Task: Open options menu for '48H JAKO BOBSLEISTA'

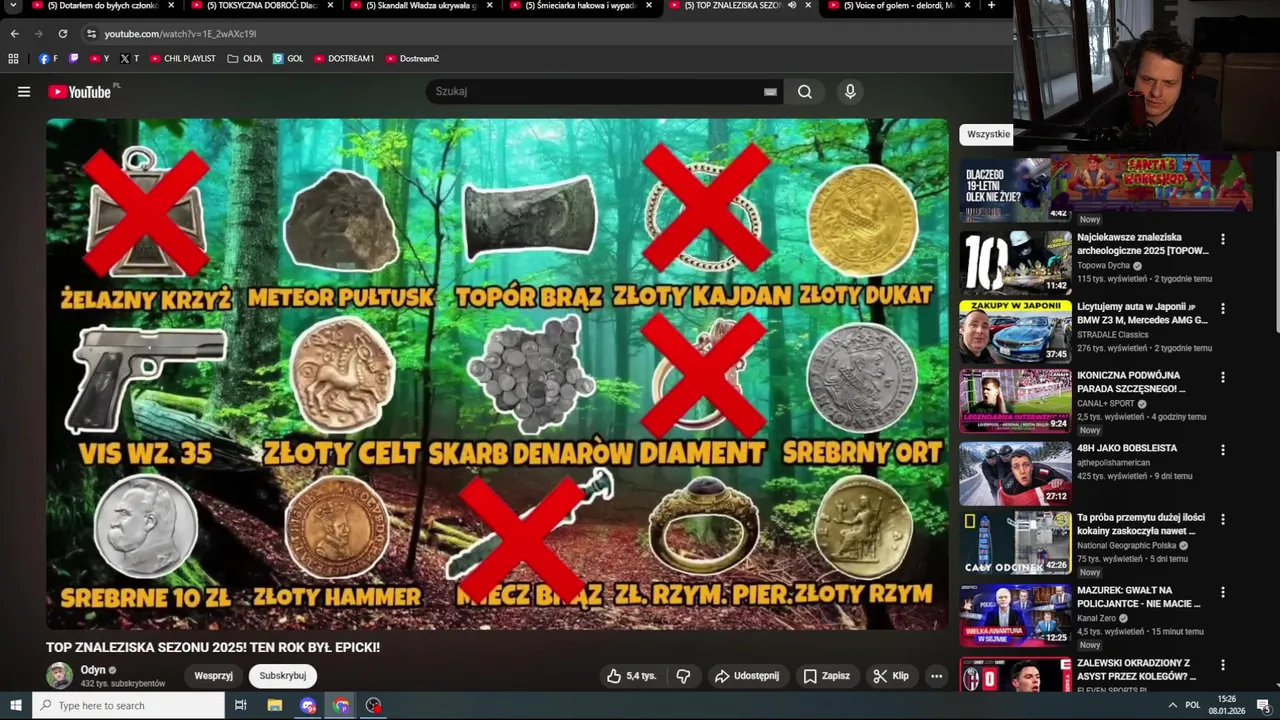Action: pos(1222,450)
